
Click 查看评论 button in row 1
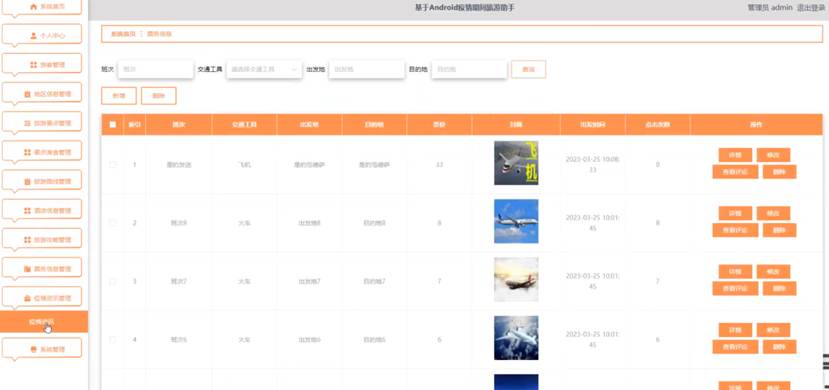point(735,172)
